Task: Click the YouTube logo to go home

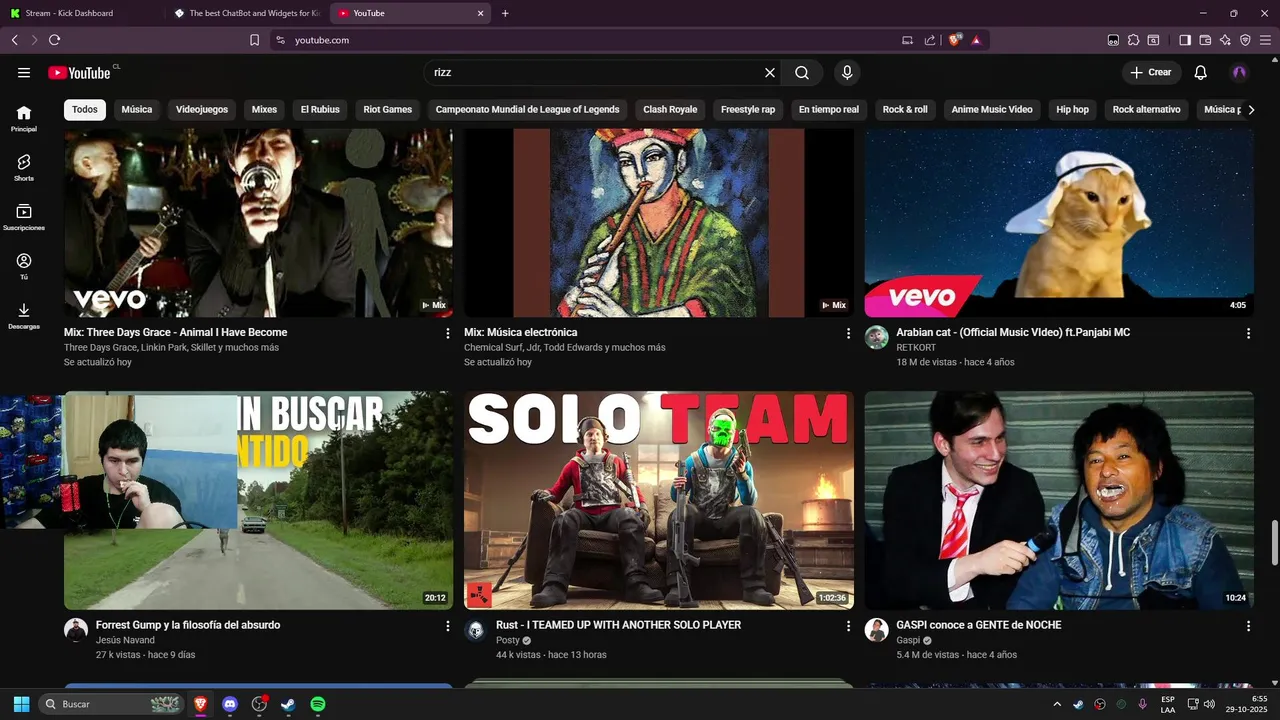Action: click(x=79, y=73)
